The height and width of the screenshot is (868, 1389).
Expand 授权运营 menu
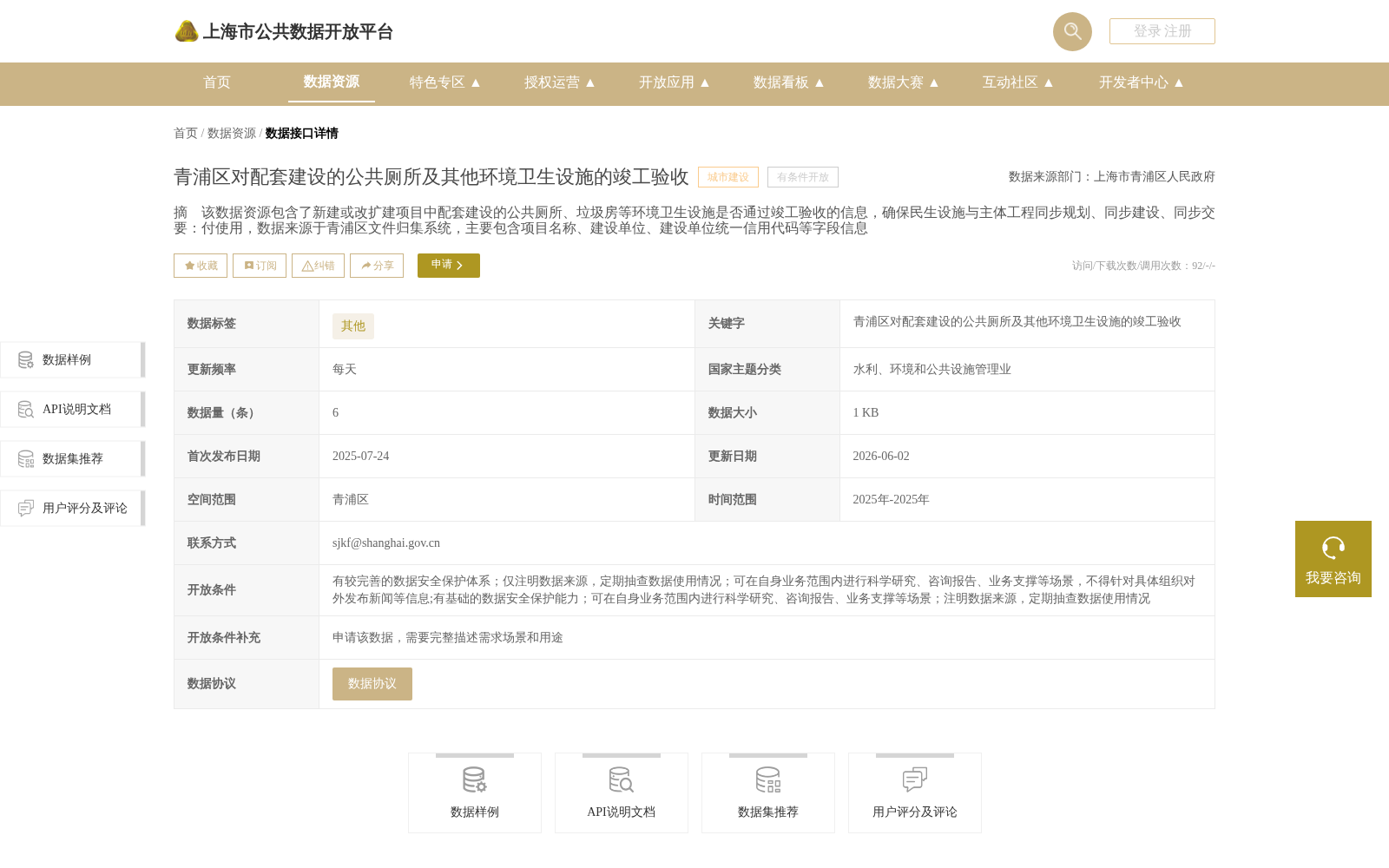tap(560, 82)
